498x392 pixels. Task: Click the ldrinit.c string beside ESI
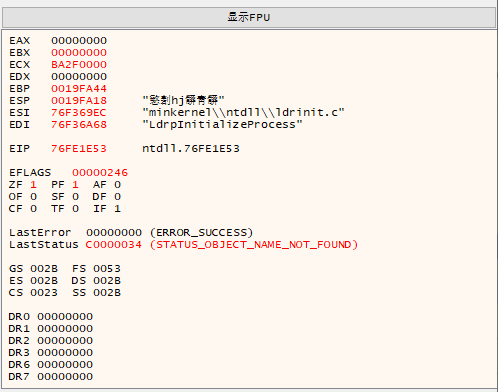(243, 113)
